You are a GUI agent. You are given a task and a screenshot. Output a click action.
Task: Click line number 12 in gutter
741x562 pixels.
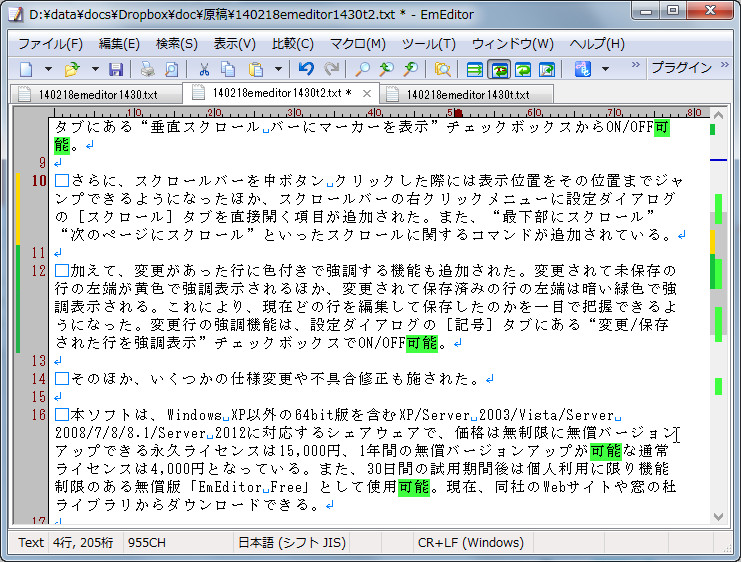[x=39, y=271]
